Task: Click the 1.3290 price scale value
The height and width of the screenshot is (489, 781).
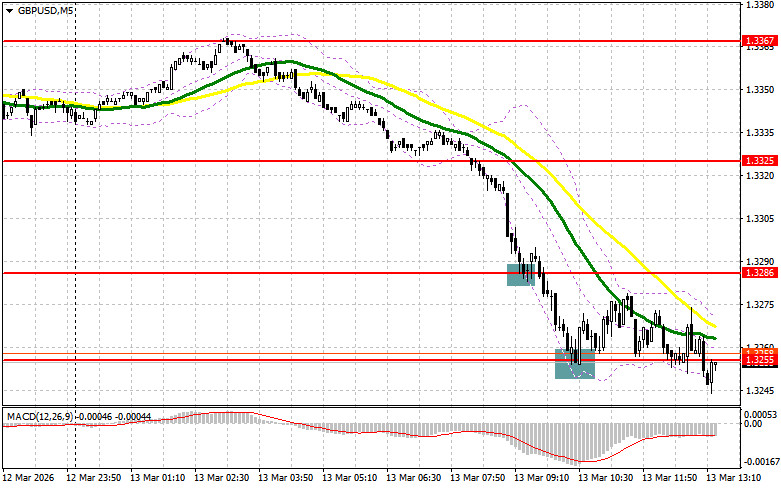Action: click(760, 261)
